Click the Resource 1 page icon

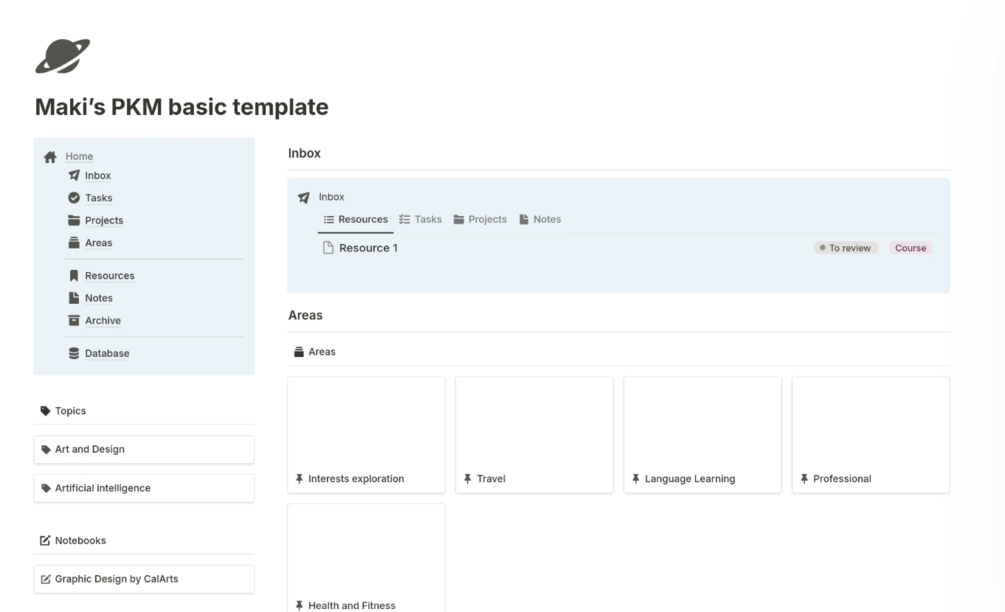pyautogui.click(x=328, y=248)
